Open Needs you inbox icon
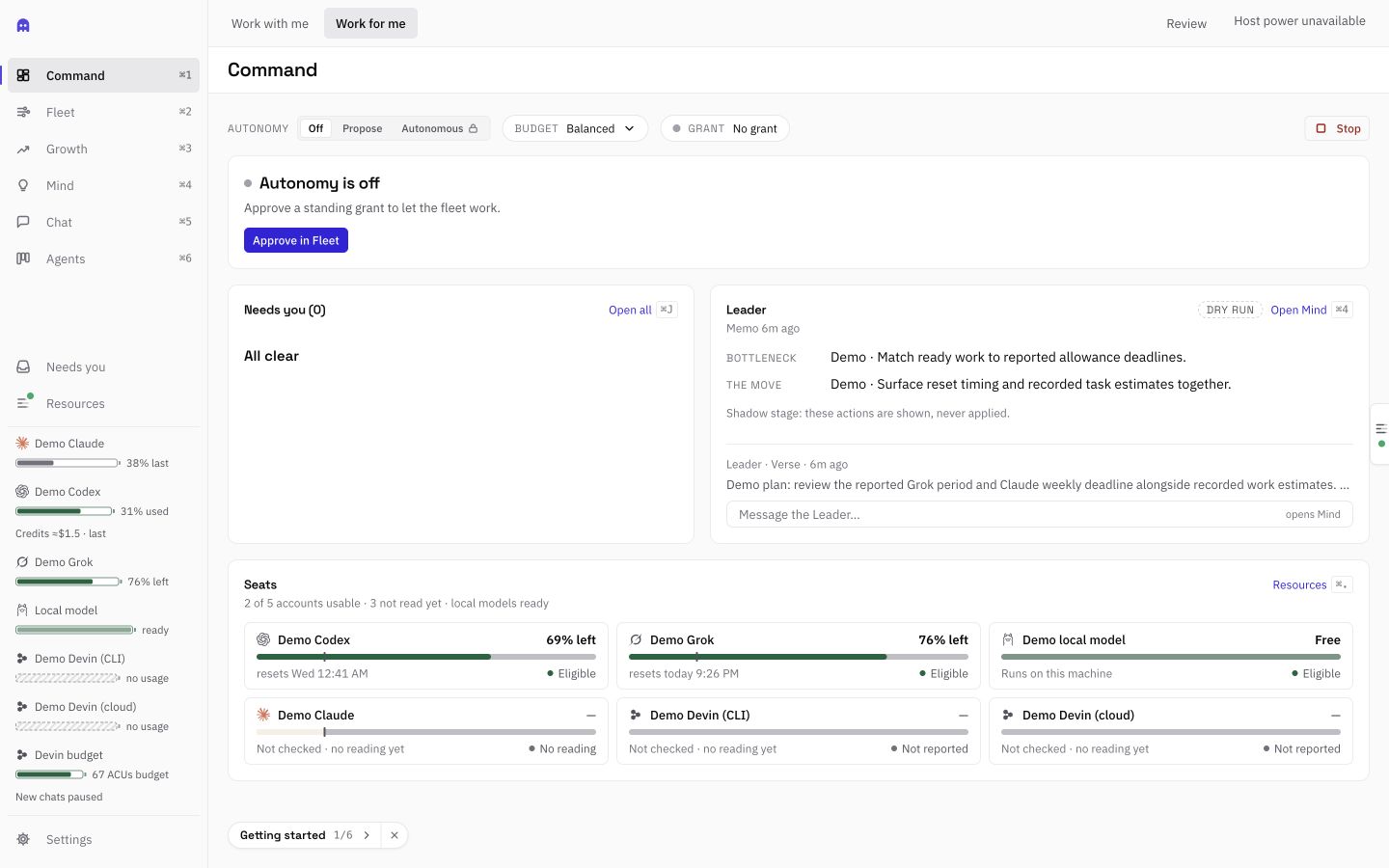The image size is (1389, 868). tap(23, 366)
